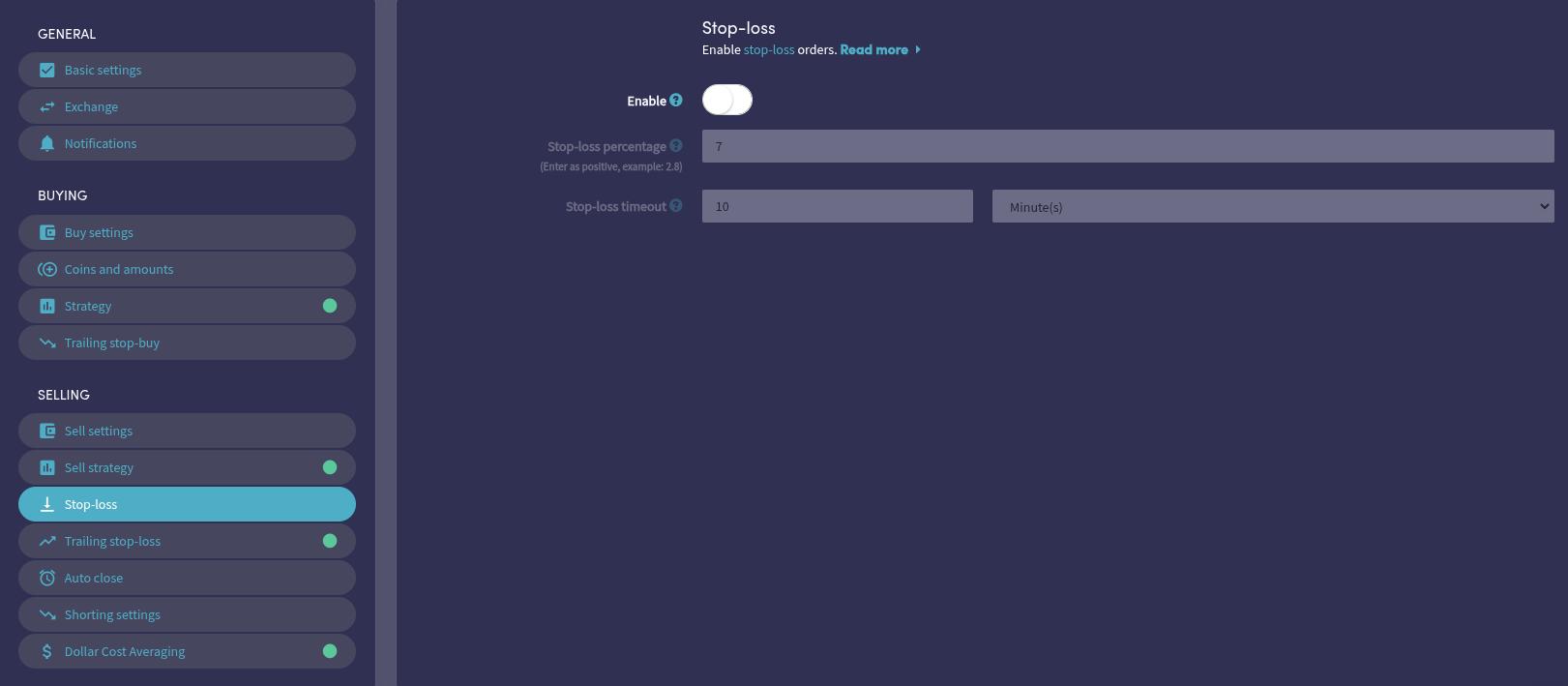Click the Read more link

tap(873, 49)
